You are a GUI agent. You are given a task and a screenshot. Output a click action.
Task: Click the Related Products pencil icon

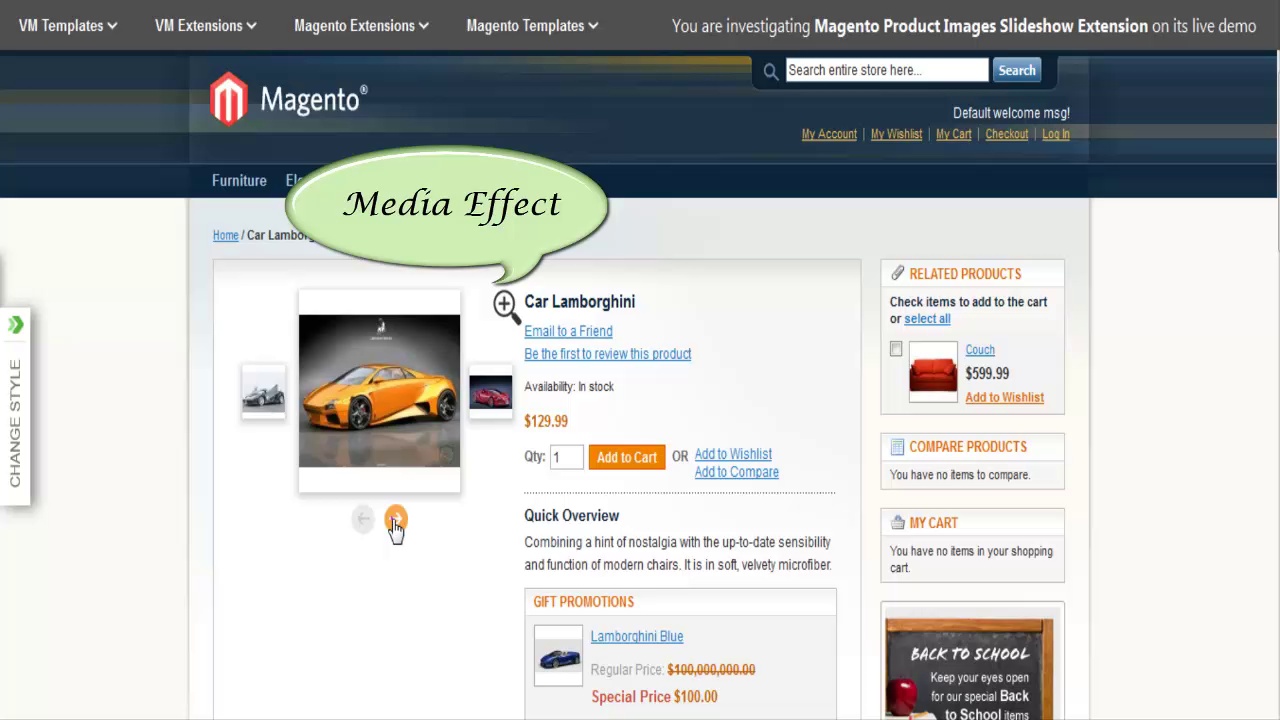tap(897, 273)
